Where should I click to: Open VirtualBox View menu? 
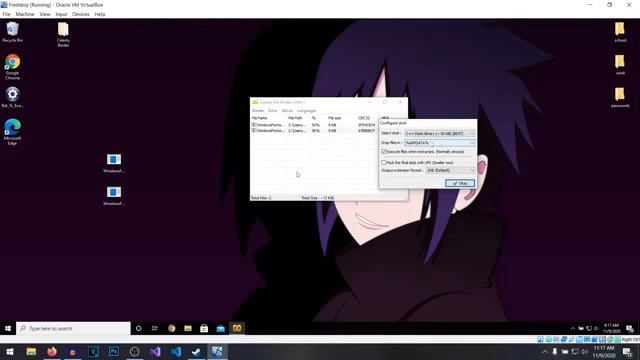point(45,14)
